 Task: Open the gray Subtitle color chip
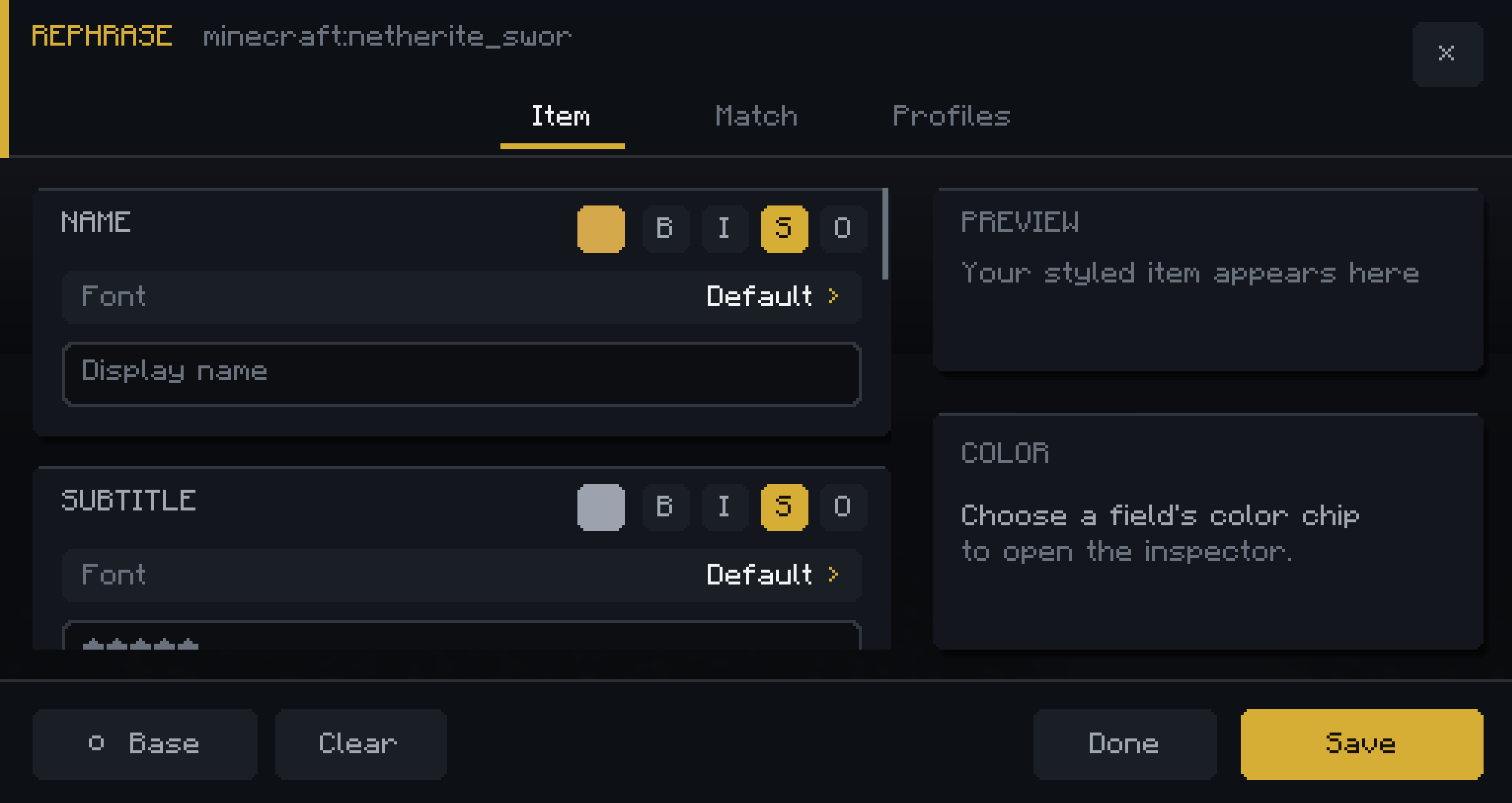[601, 507]
